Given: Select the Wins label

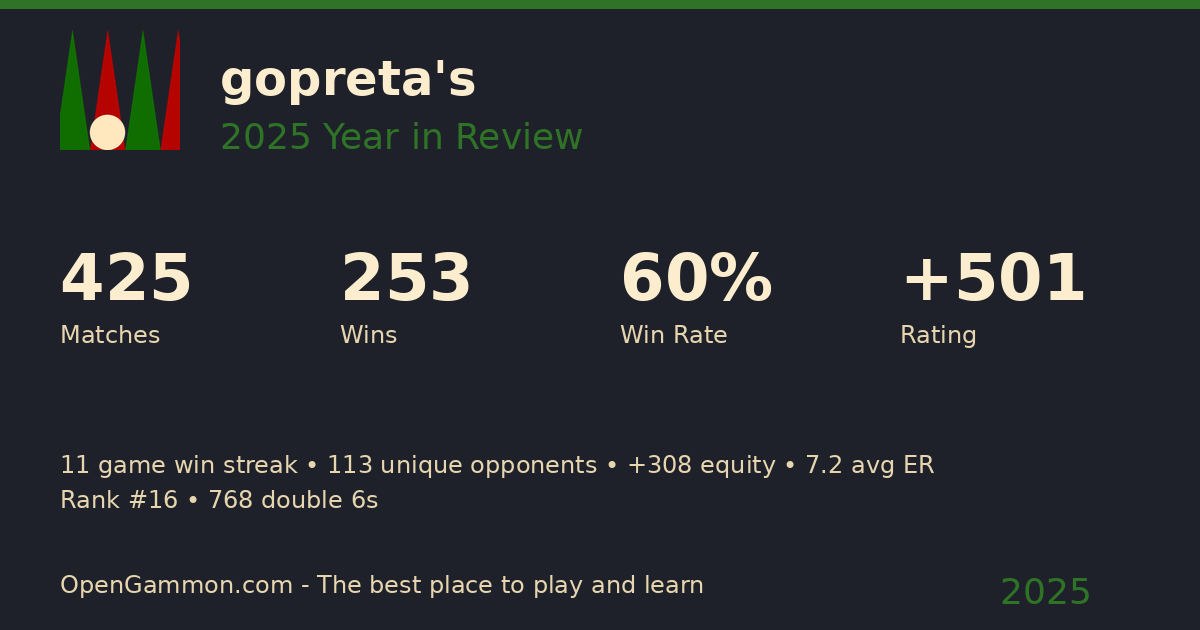Looking at the screenshot, I should 368,336.
